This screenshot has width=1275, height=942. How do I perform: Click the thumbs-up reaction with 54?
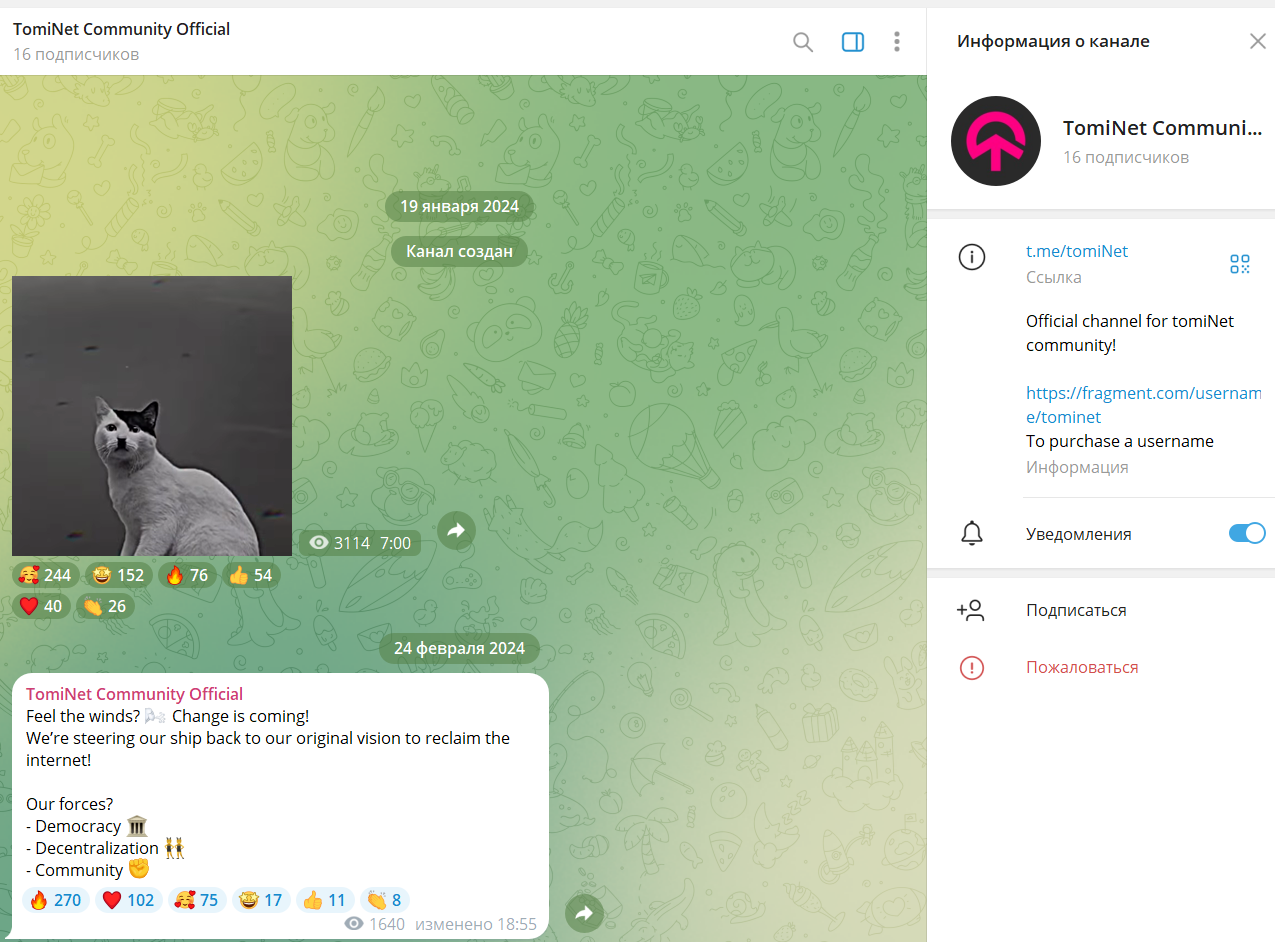click(251, 575)
